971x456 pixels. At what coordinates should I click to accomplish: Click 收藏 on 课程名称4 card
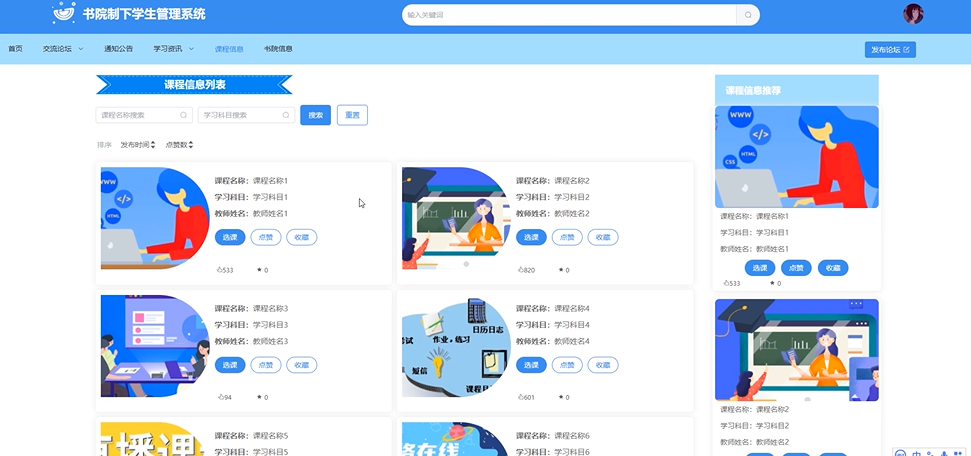(x=603, y=365)
